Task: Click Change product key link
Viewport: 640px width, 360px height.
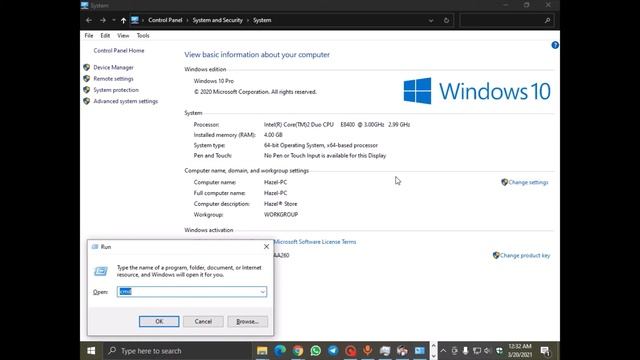Action: 525,256
